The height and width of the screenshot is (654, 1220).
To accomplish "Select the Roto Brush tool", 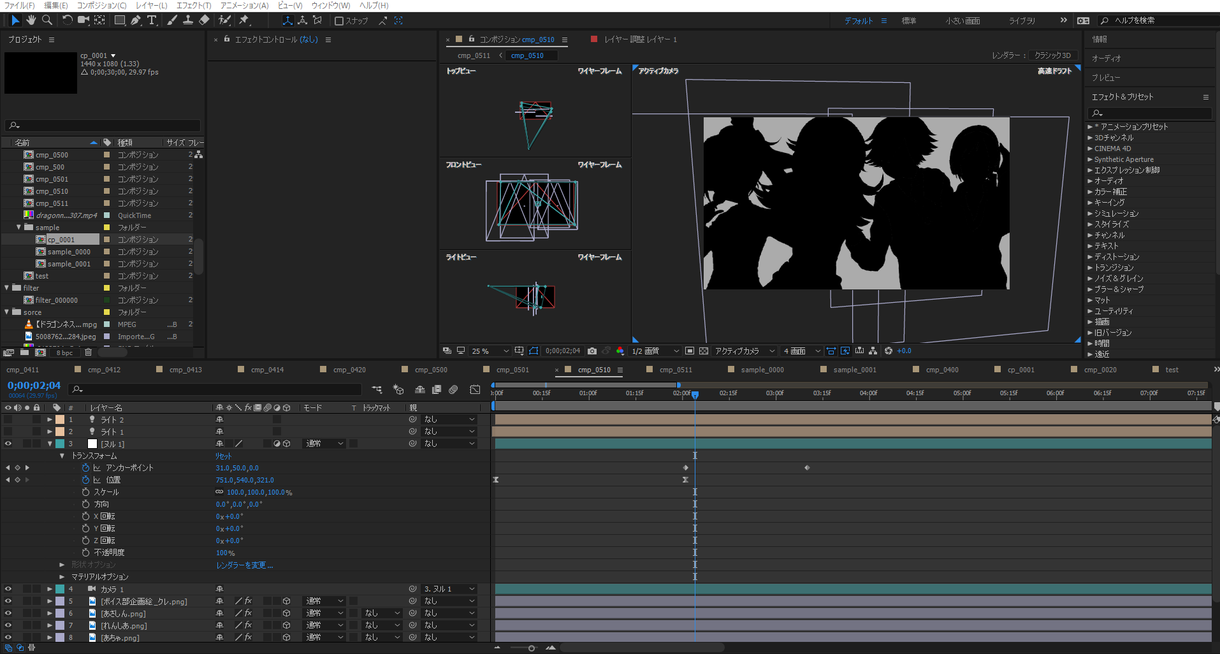I will 225,20.
